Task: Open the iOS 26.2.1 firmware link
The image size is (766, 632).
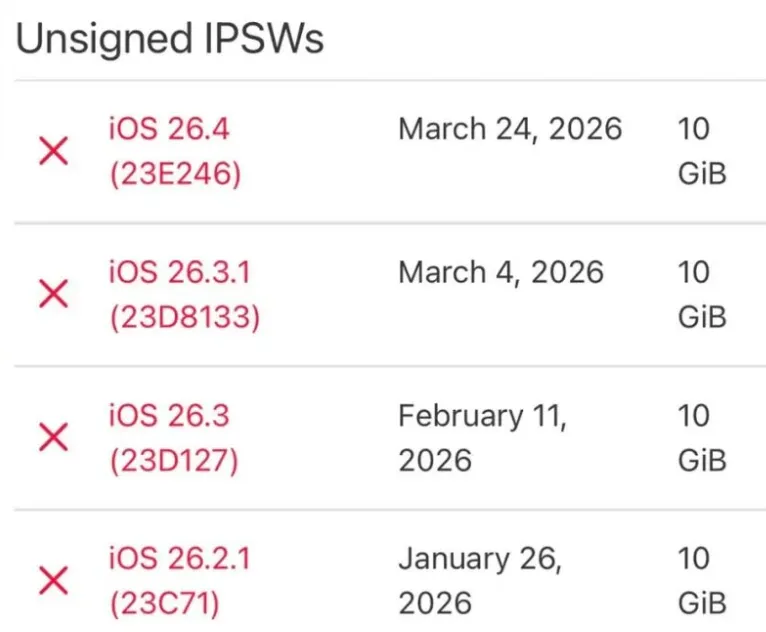Action: [x=179, y=558]
